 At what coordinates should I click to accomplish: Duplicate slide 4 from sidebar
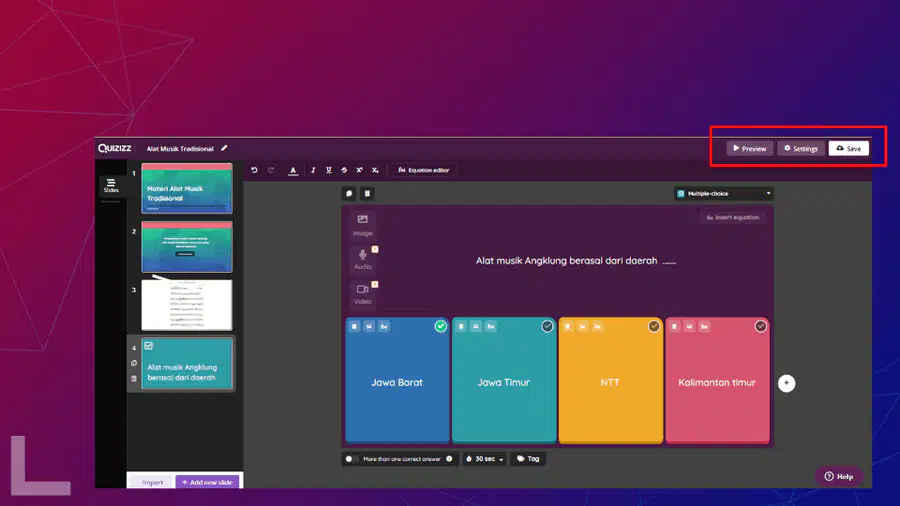click(134, 363)
